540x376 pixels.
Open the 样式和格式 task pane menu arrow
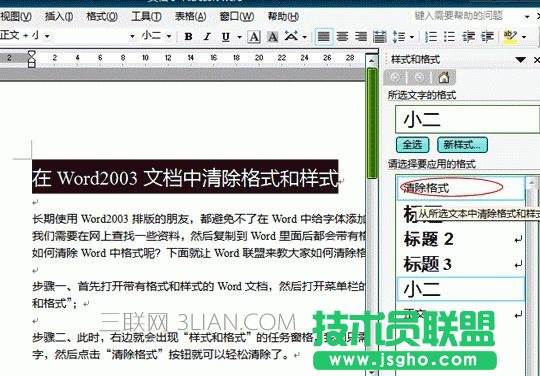coord(520,60)
